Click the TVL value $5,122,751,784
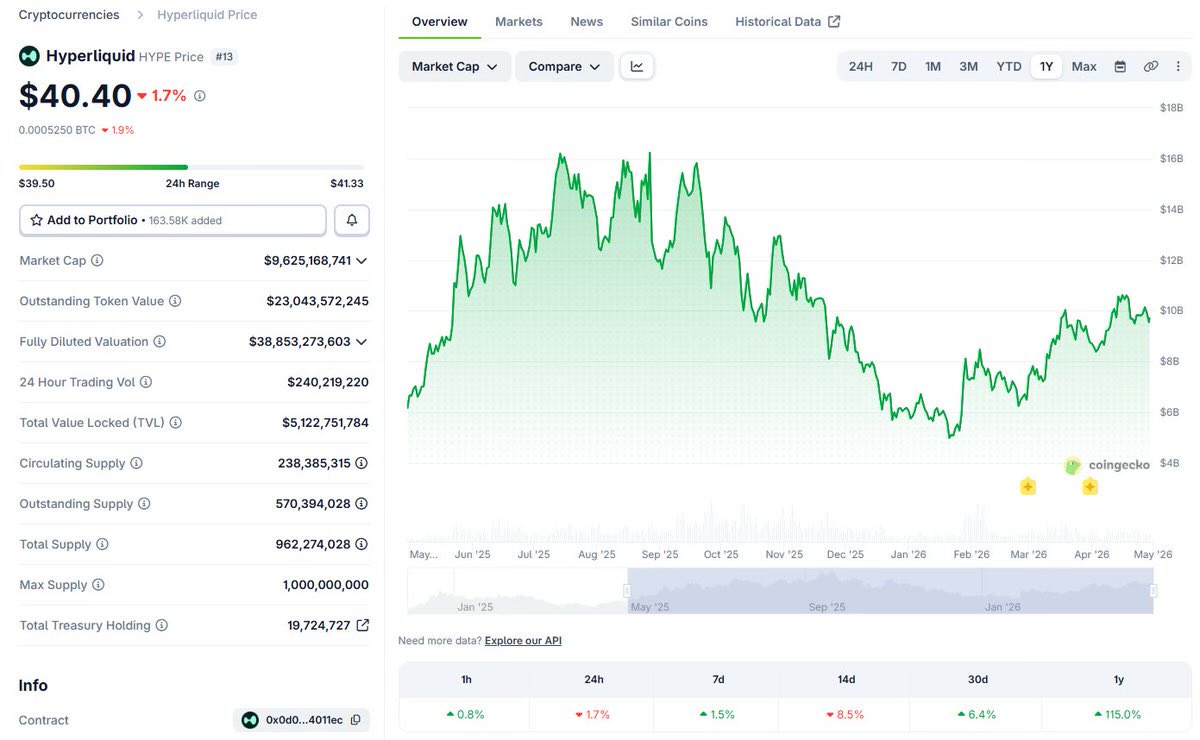The image size is (1200, 740). [x=325, y=423]
